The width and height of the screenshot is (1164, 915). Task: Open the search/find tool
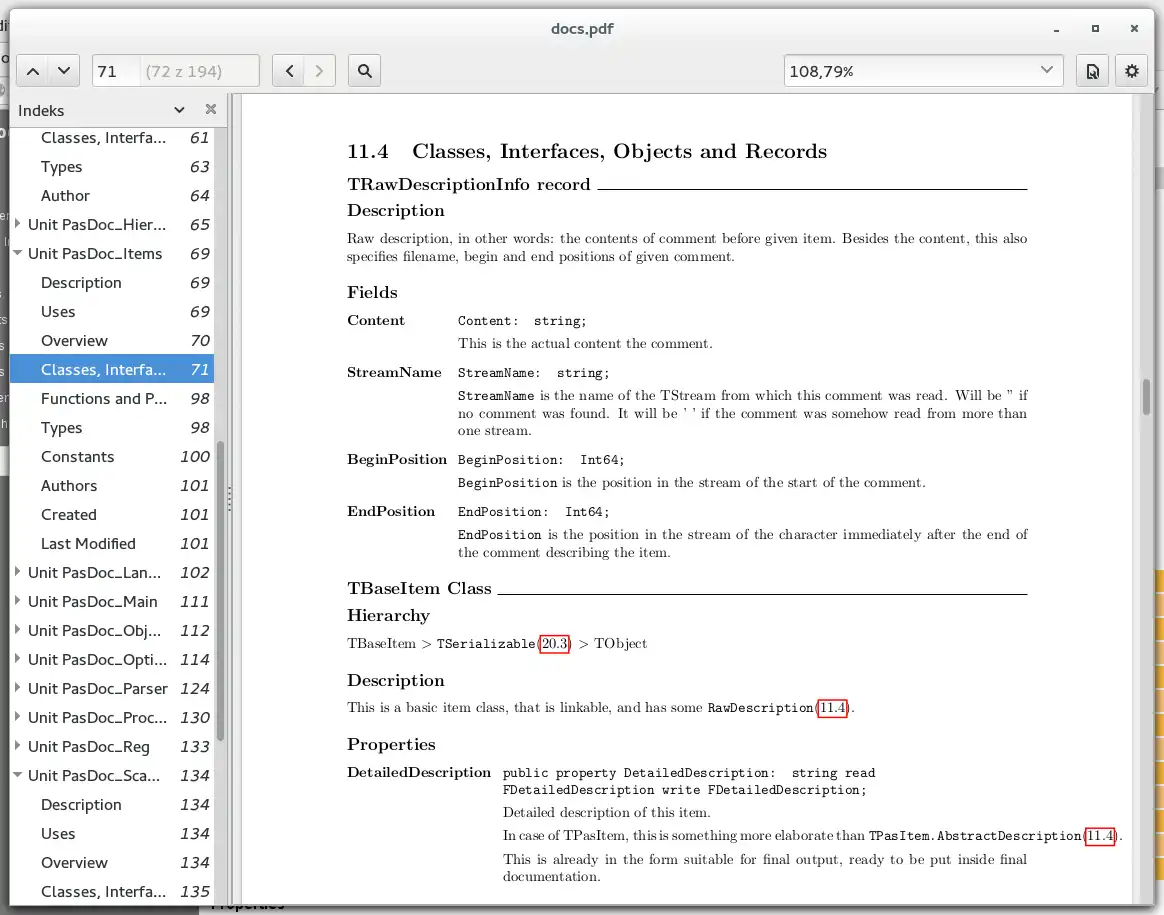364,71
